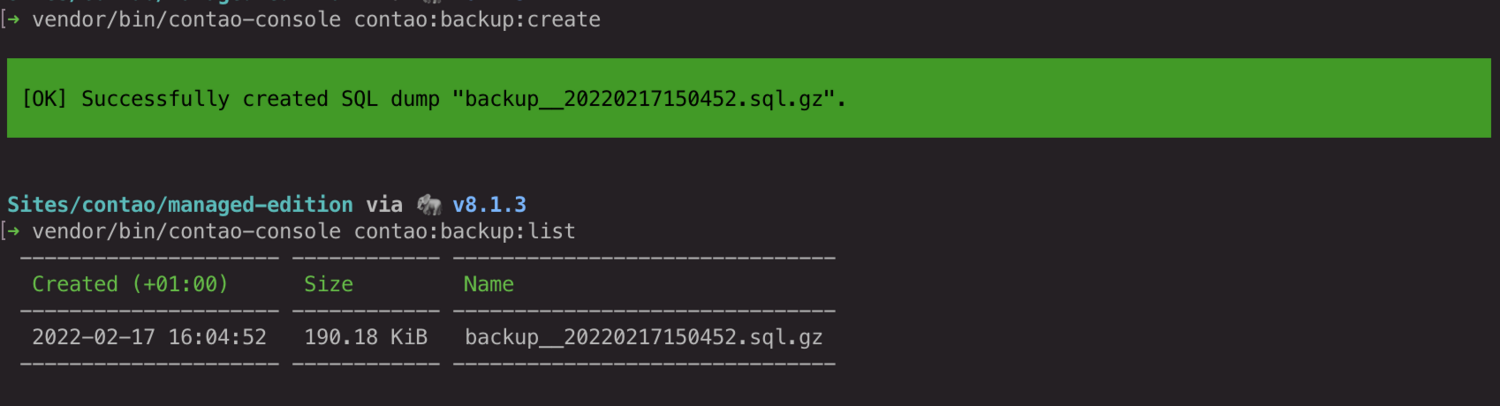Click the "[OK]" label in the banner
Screen dimensions: 1500x406
coord(45,99)
